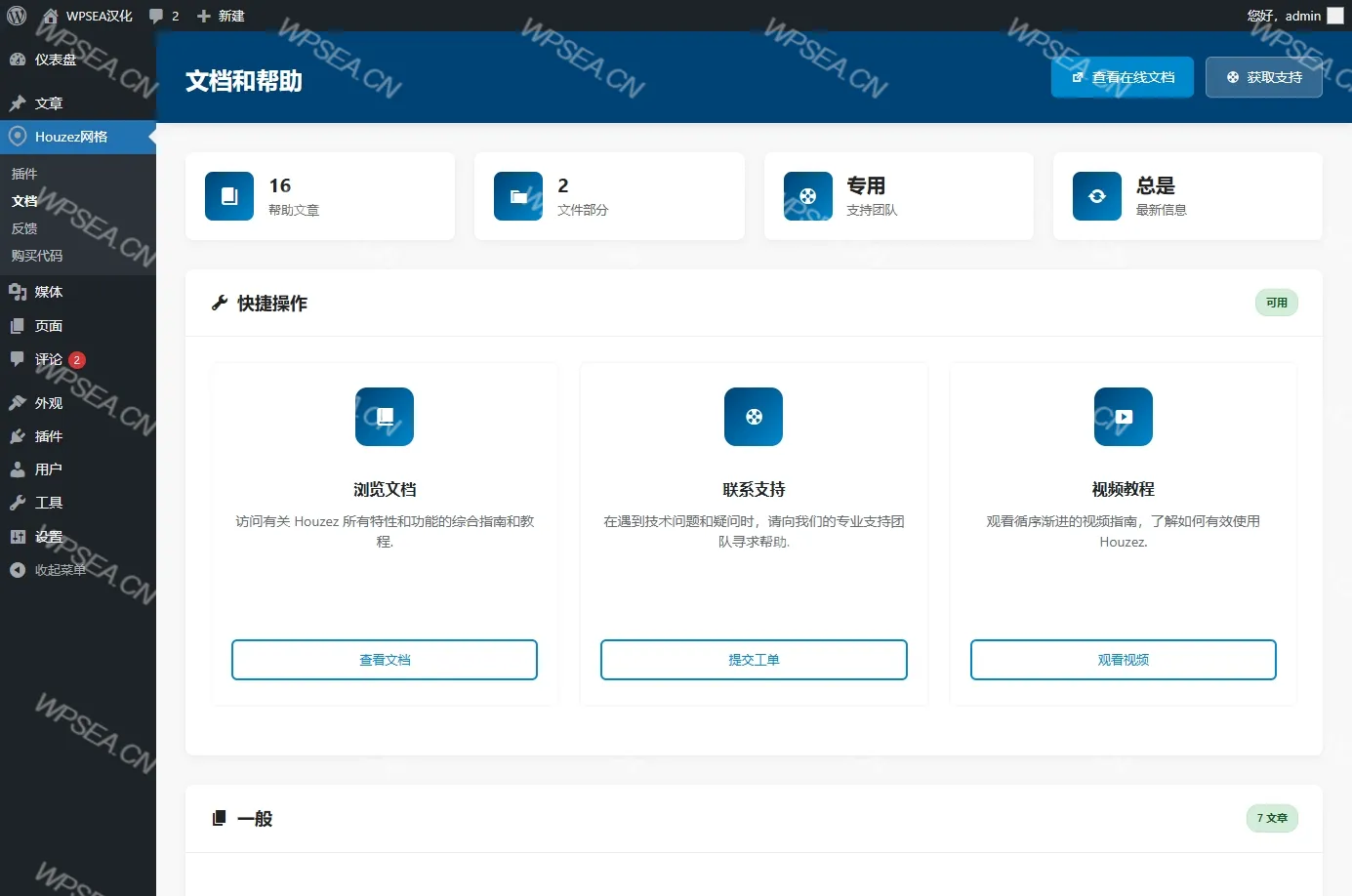Screen dimensions: 1352x896
Task: Open the 反馈 submenu item
Action: click(24, 228)
